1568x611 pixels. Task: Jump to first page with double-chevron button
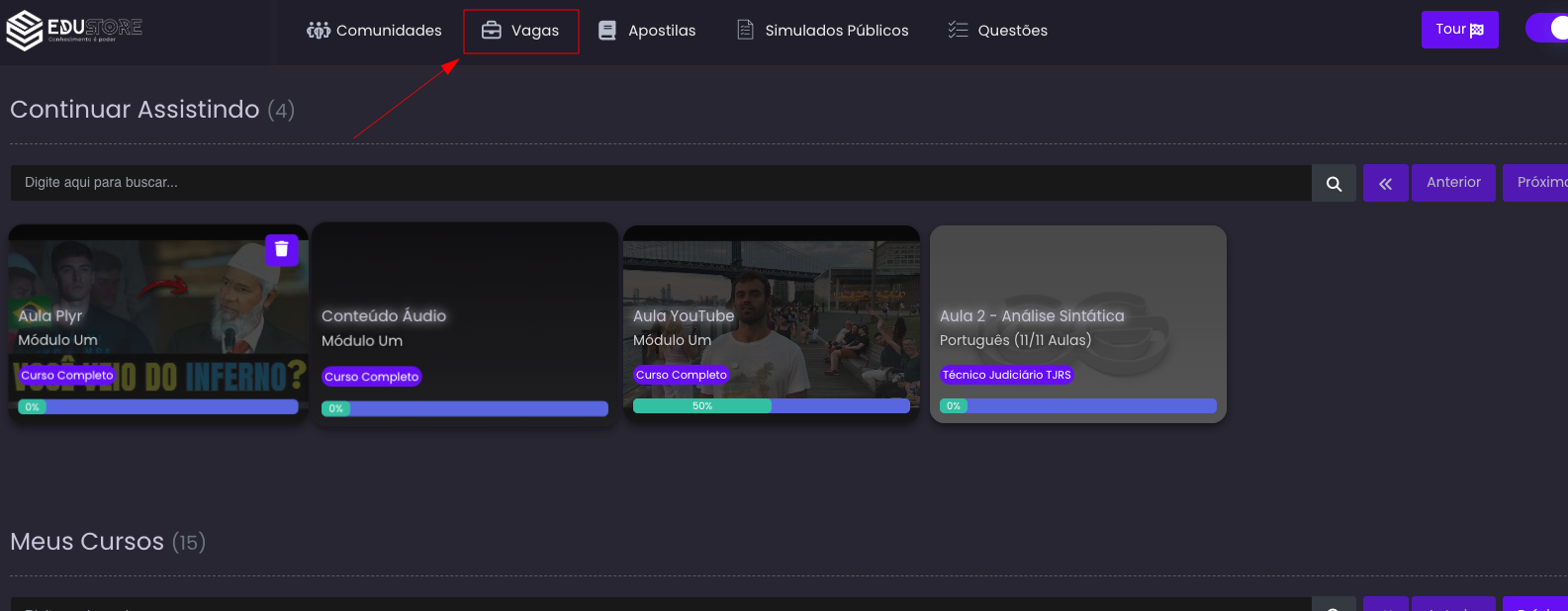coord(1385,183)
